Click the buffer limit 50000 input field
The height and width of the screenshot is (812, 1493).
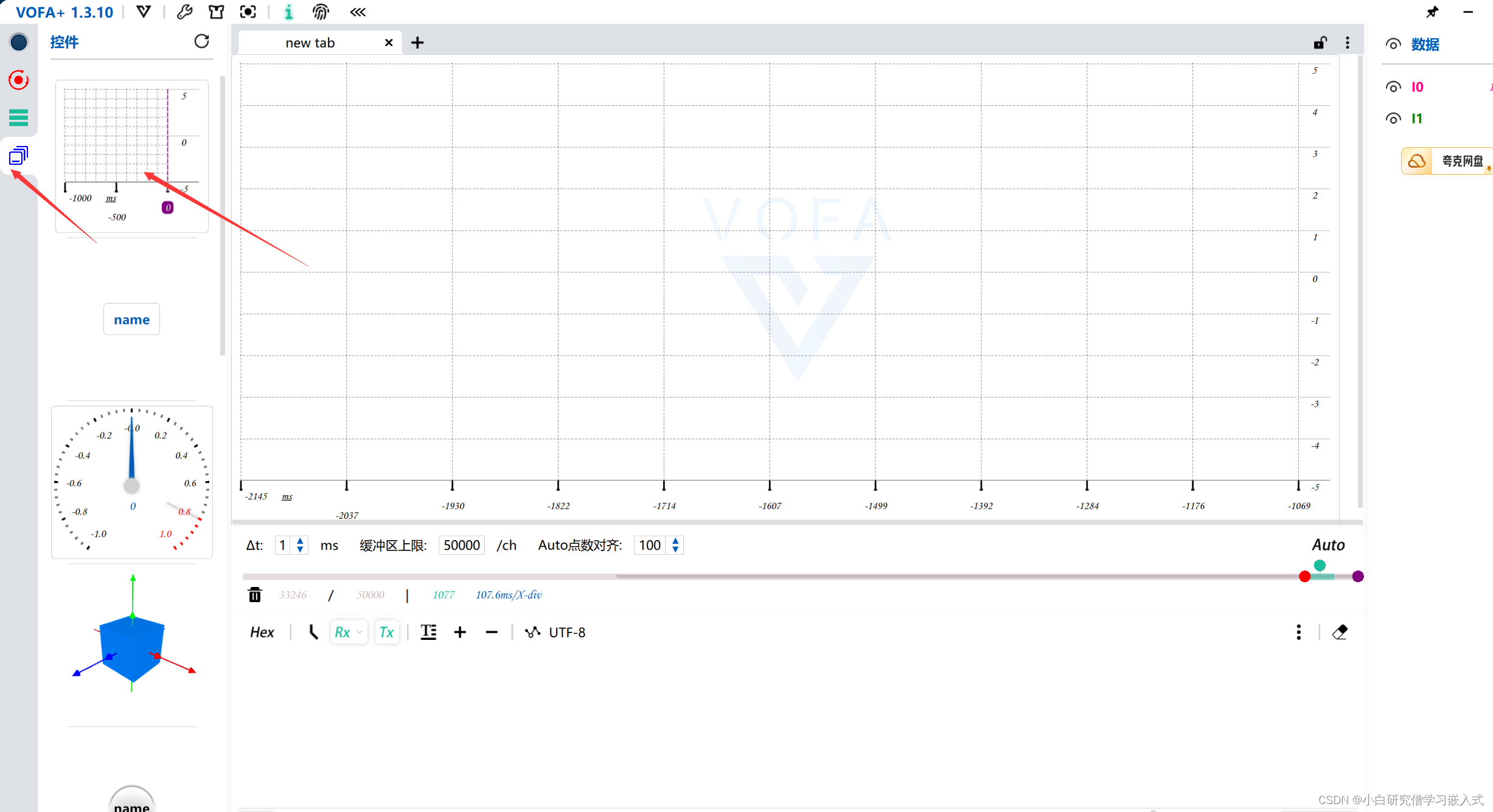(x=461, y=545)
